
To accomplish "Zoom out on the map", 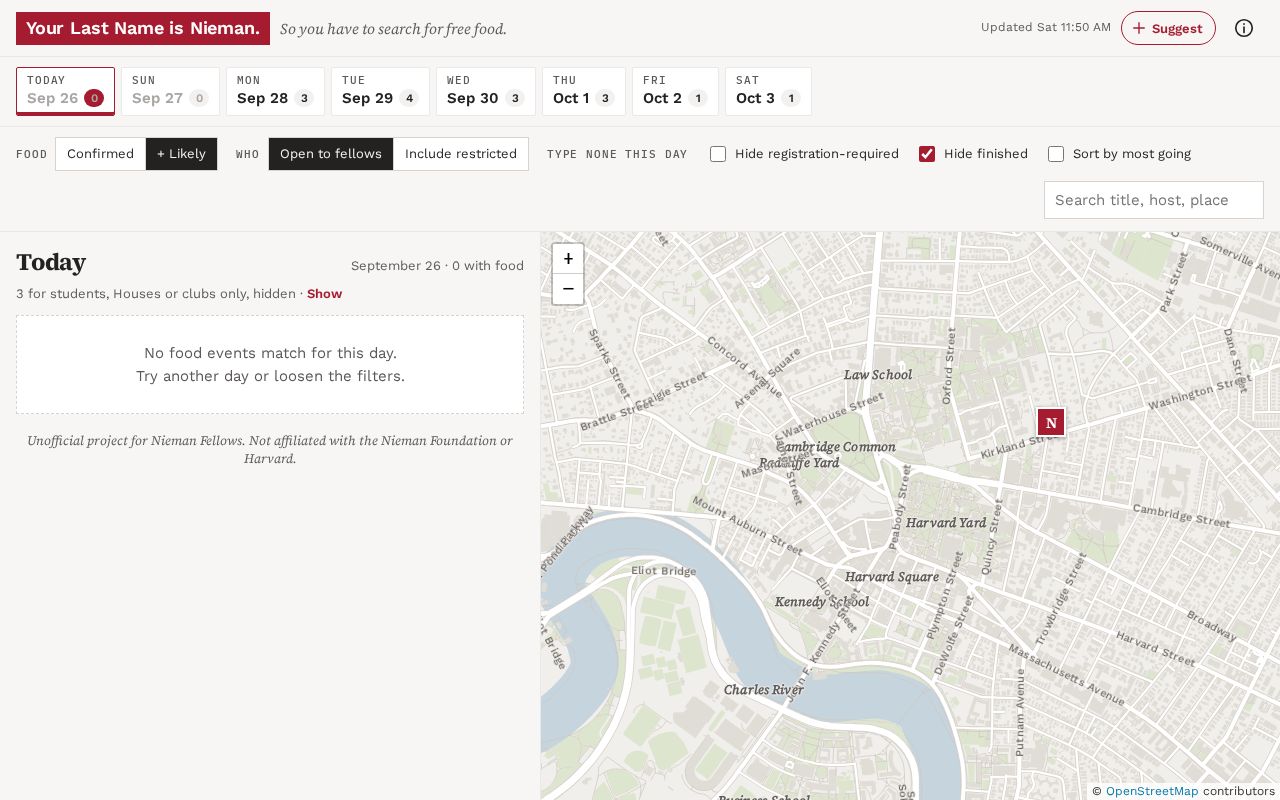I will tap(568, 289).
